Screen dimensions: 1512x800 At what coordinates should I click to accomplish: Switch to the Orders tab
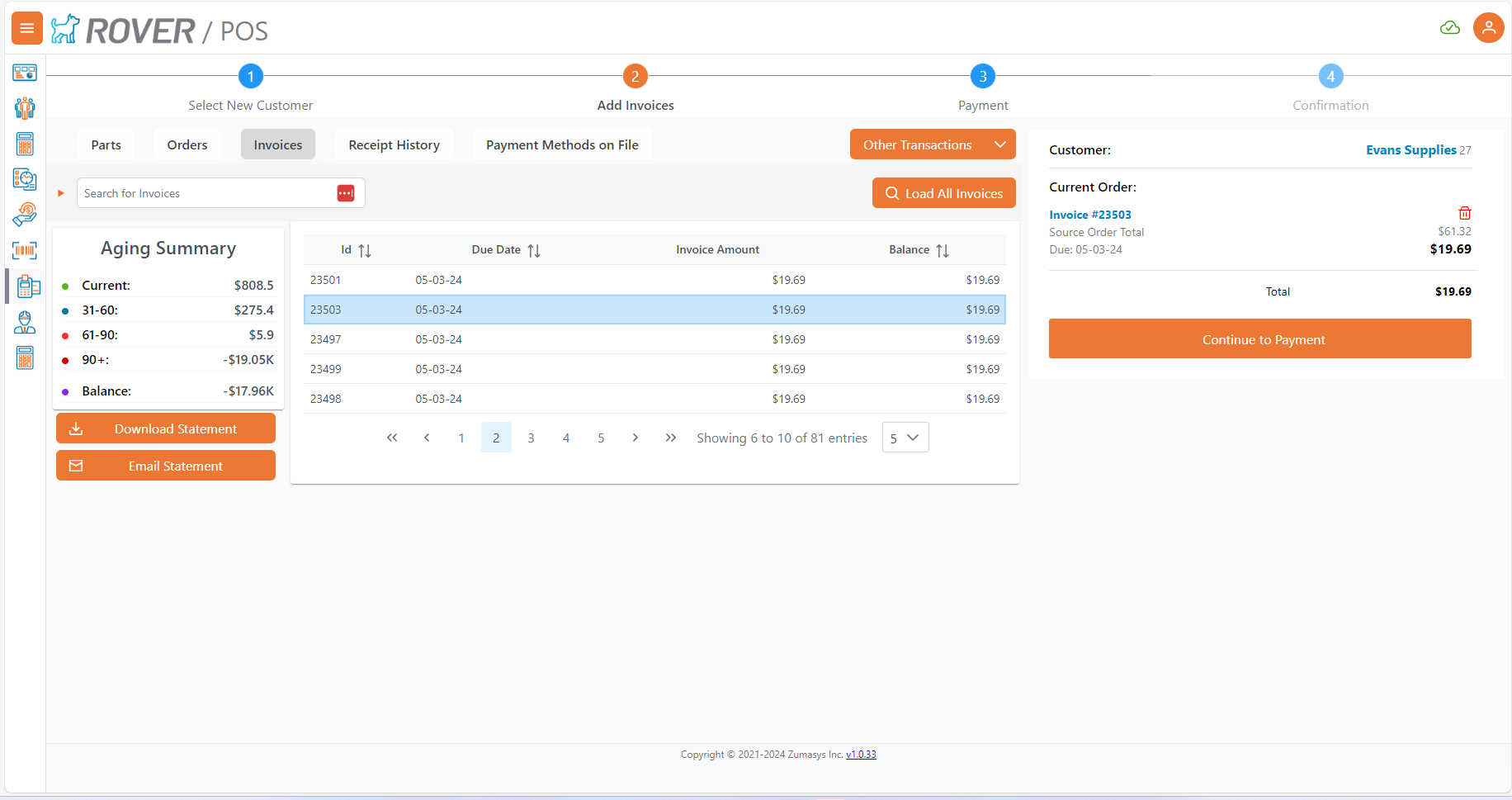click(187, 144)
